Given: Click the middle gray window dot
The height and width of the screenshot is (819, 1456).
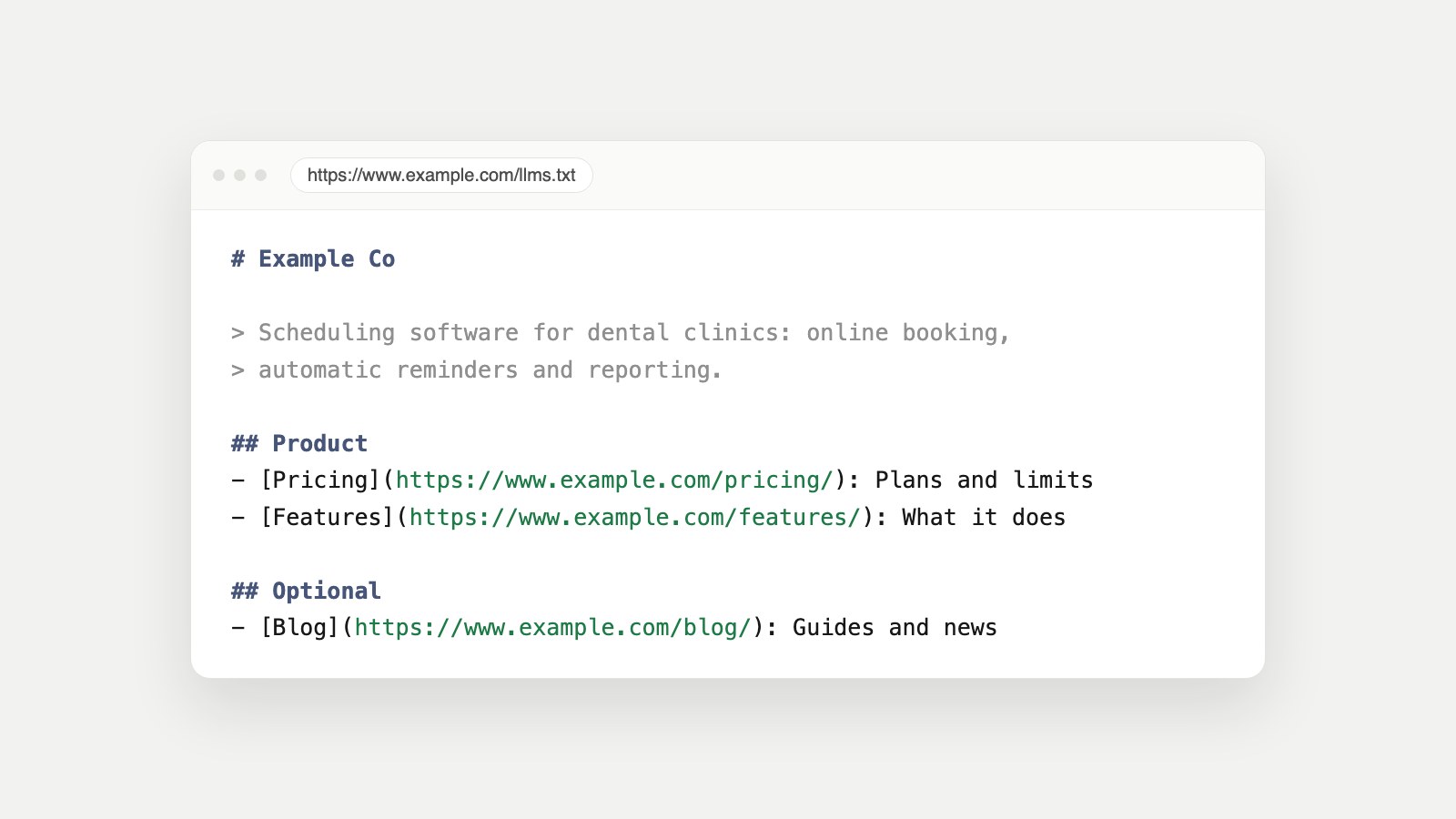Looking at the screenshot, I should (239, 175).
